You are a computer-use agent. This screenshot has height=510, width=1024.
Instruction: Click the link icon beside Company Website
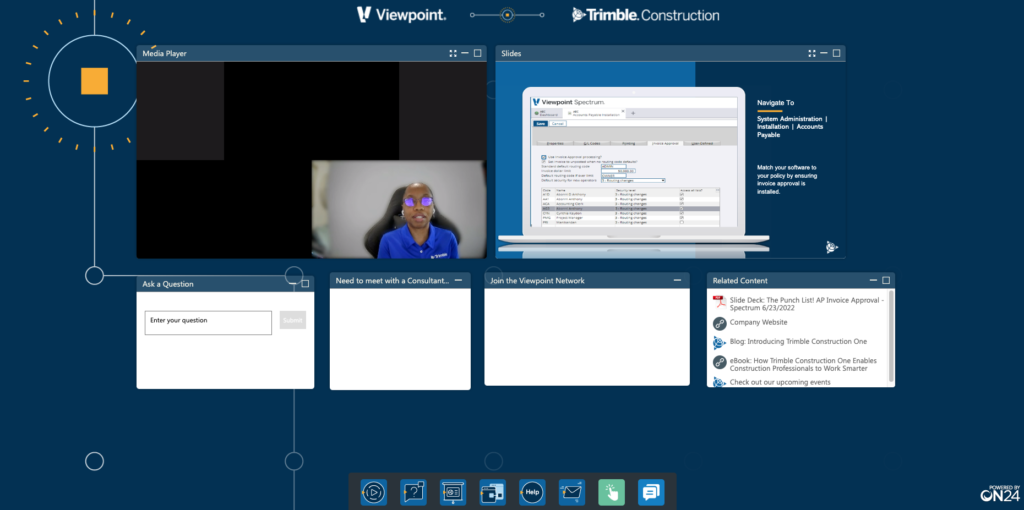[720, 323]
